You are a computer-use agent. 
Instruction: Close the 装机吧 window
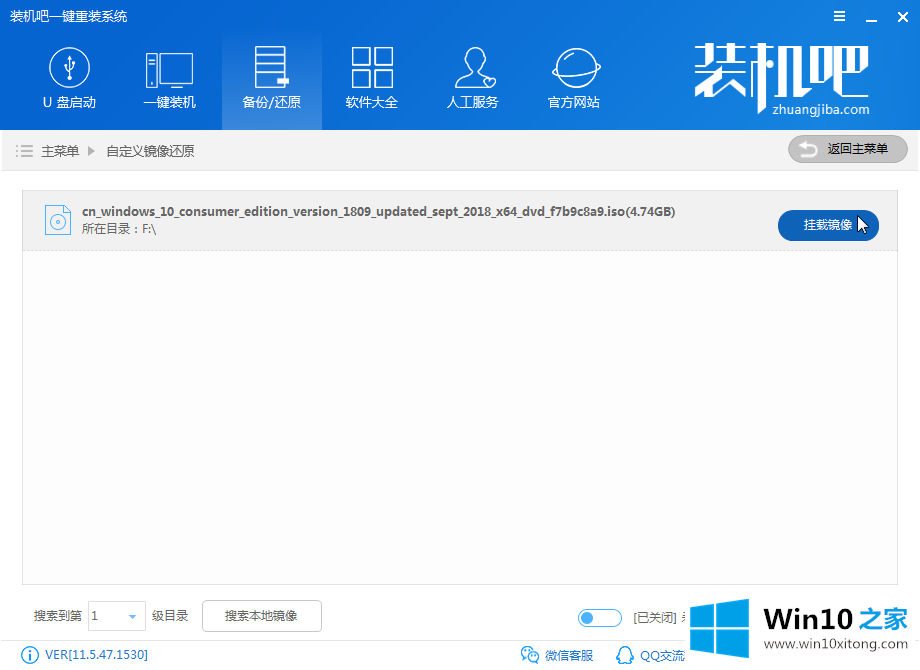903,17
